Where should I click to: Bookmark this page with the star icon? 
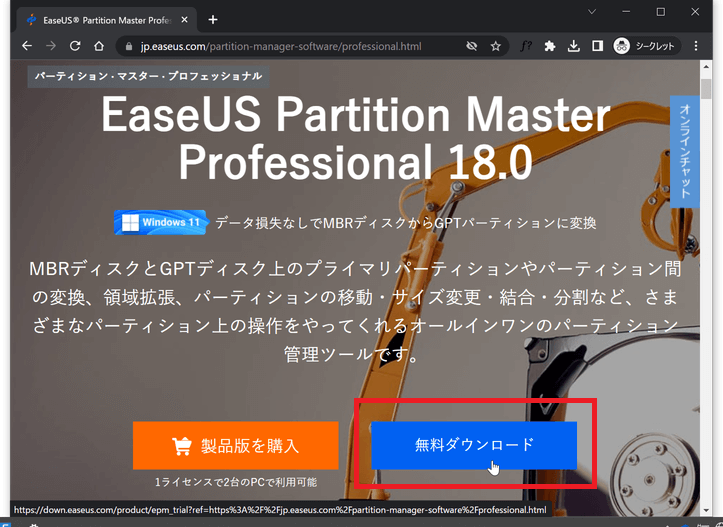click(x=495, y=46)
